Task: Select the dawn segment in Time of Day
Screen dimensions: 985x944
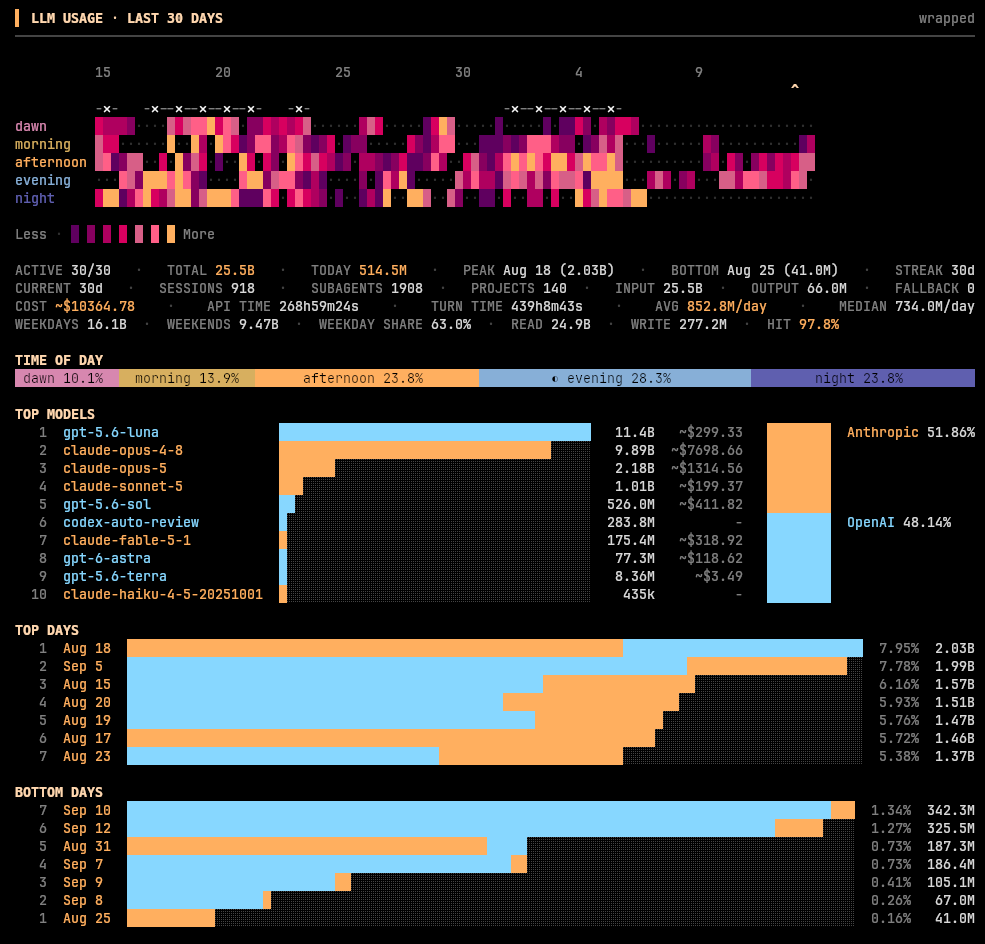Action: coord(67,378)
